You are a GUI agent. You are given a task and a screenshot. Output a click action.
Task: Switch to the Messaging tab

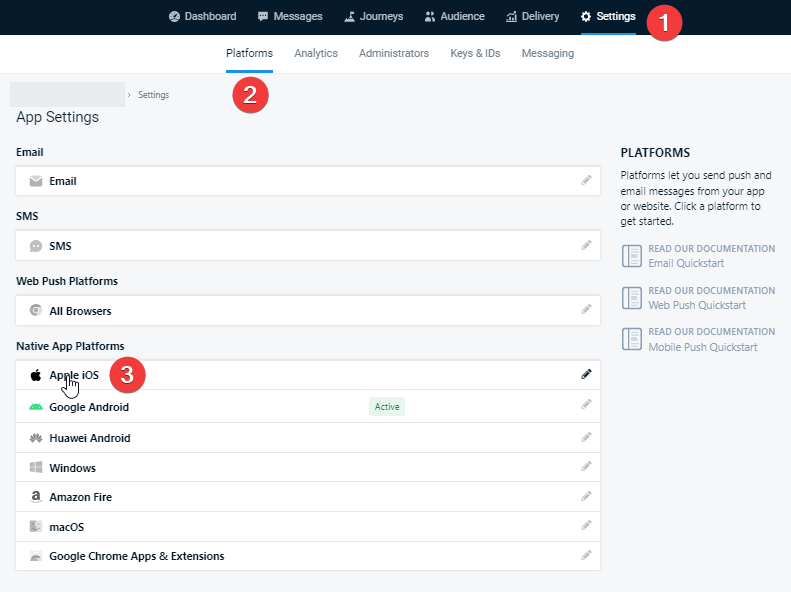tap(548, 53)
